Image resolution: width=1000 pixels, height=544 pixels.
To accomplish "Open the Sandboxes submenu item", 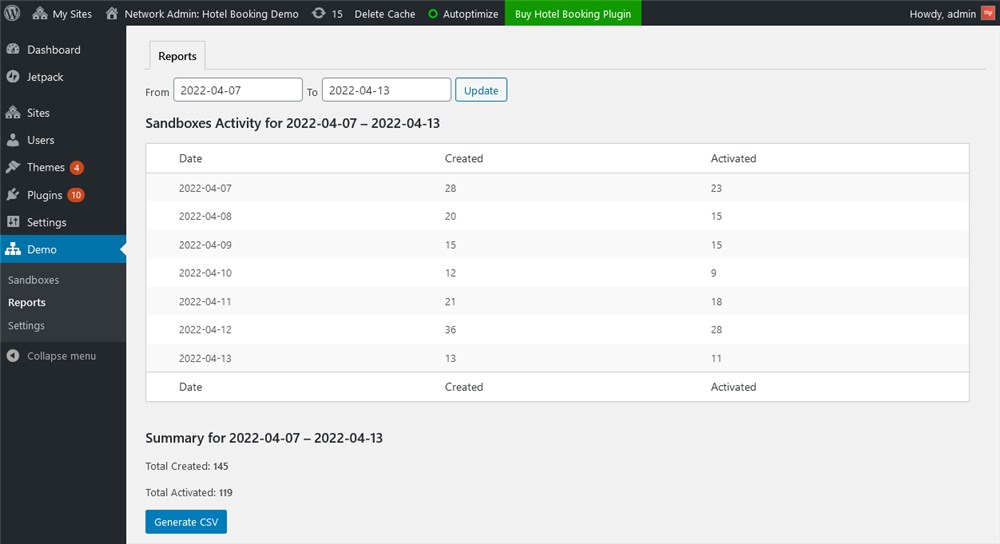I will (x=33, y=280).
